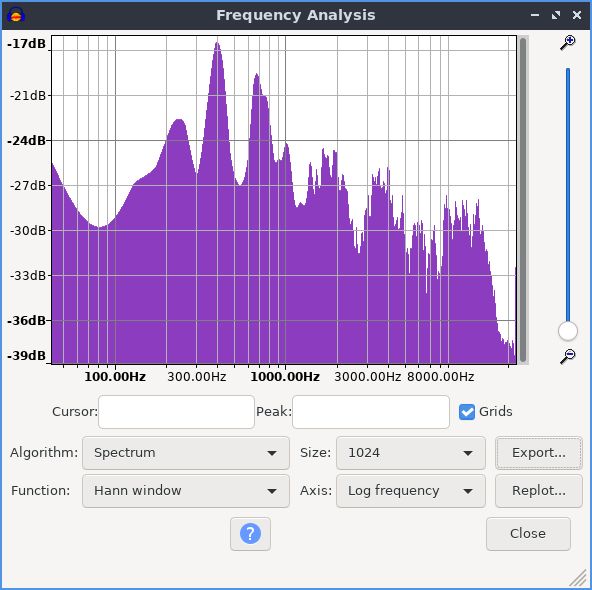Image resolution: width=592 pixels, height=590 pixels.
Task: Close the window with the title bar X
Action: point(577,15)
